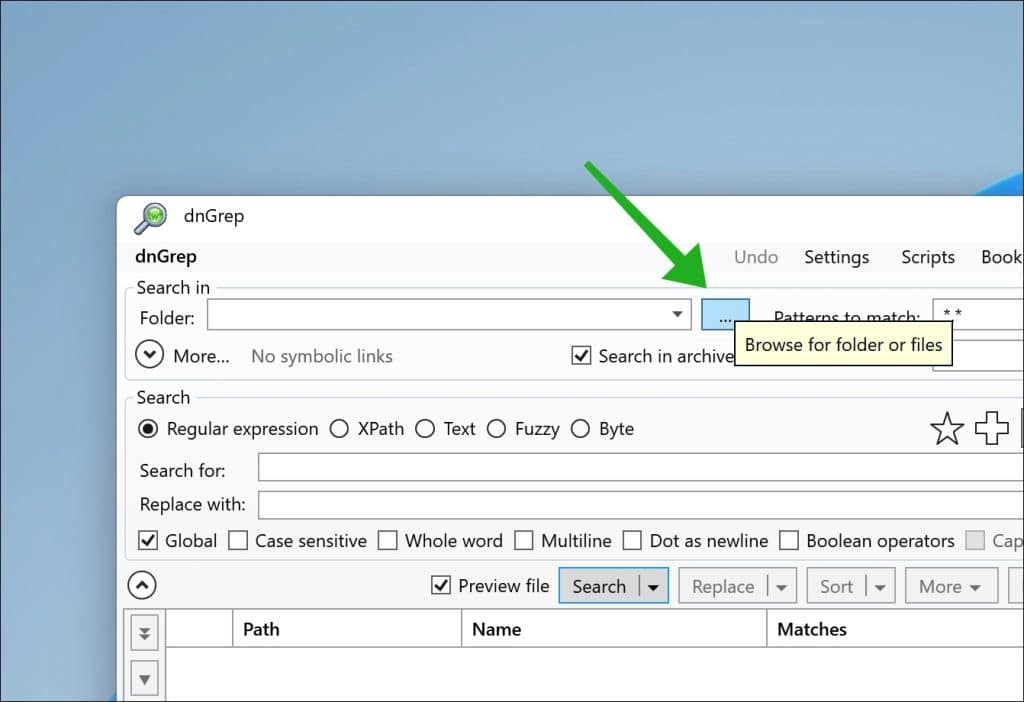Open the More dropdown button
This screenshot has height=702, width=1024.
[x=952, y=586]
